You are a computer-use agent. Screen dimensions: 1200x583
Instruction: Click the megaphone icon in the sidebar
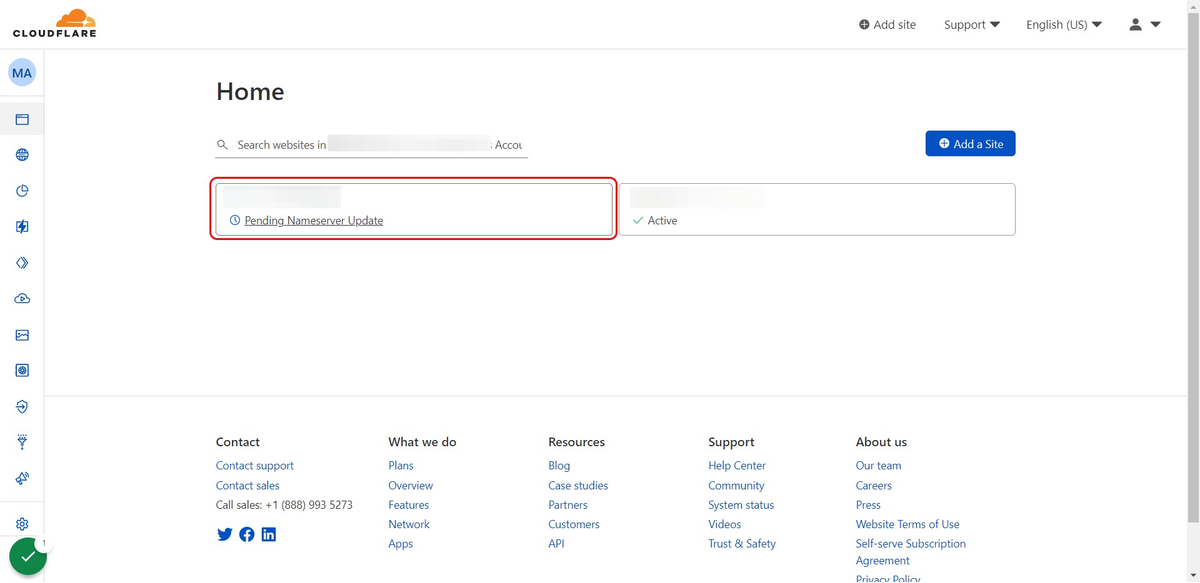tap(22, 478)
